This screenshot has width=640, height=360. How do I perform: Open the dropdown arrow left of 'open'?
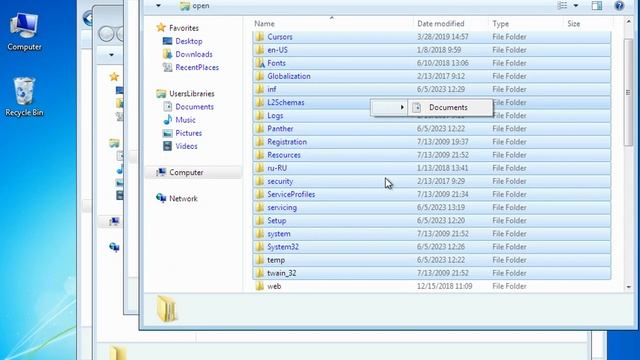click(158, 6)
